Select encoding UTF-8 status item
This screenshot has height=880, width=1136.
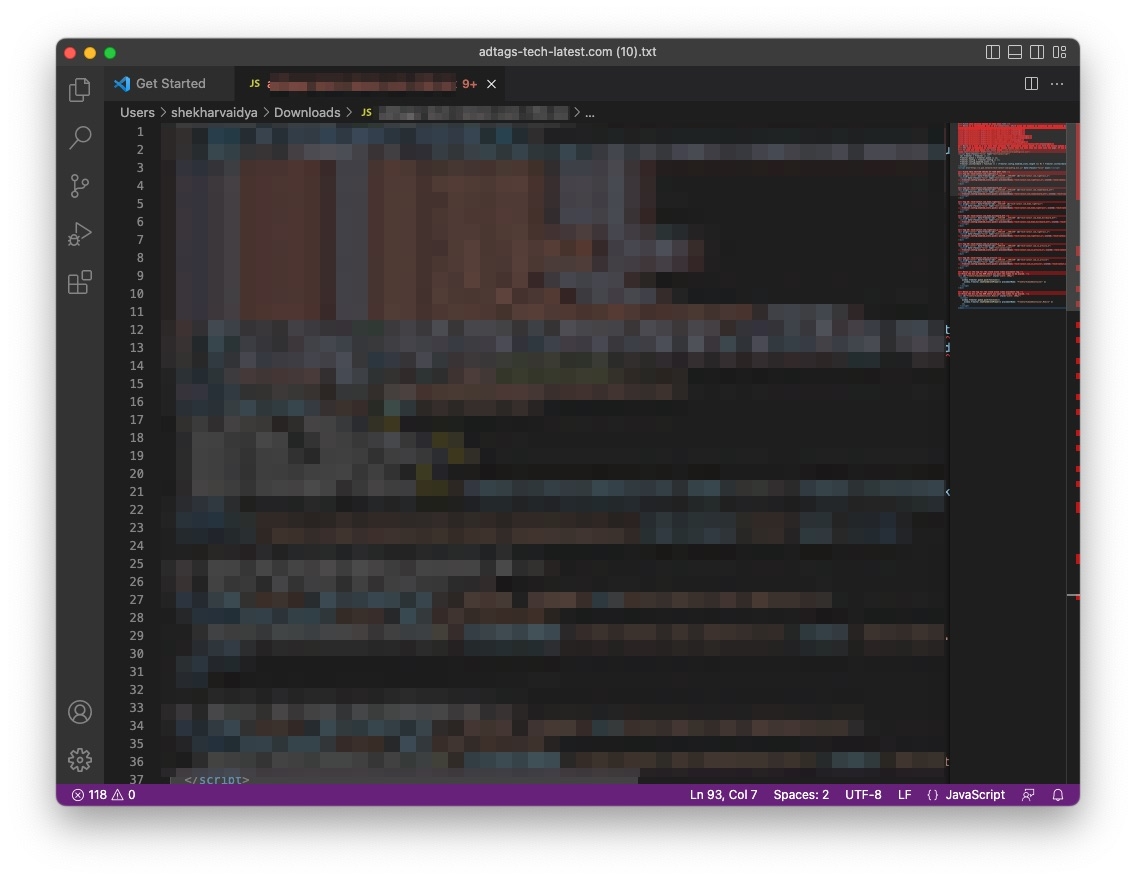[x=863, y=795]
